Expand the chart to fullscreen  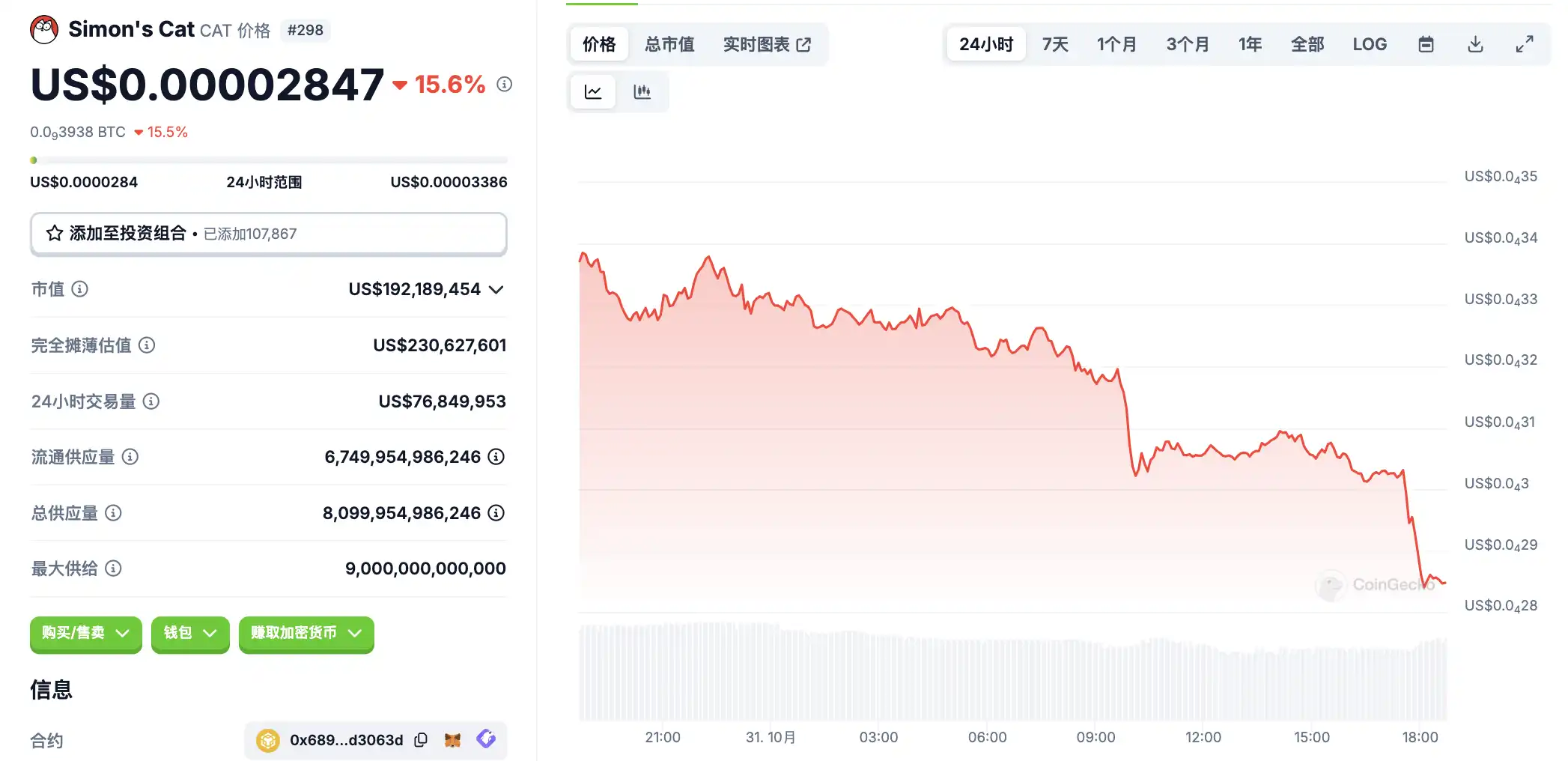tap(1524, 45)
